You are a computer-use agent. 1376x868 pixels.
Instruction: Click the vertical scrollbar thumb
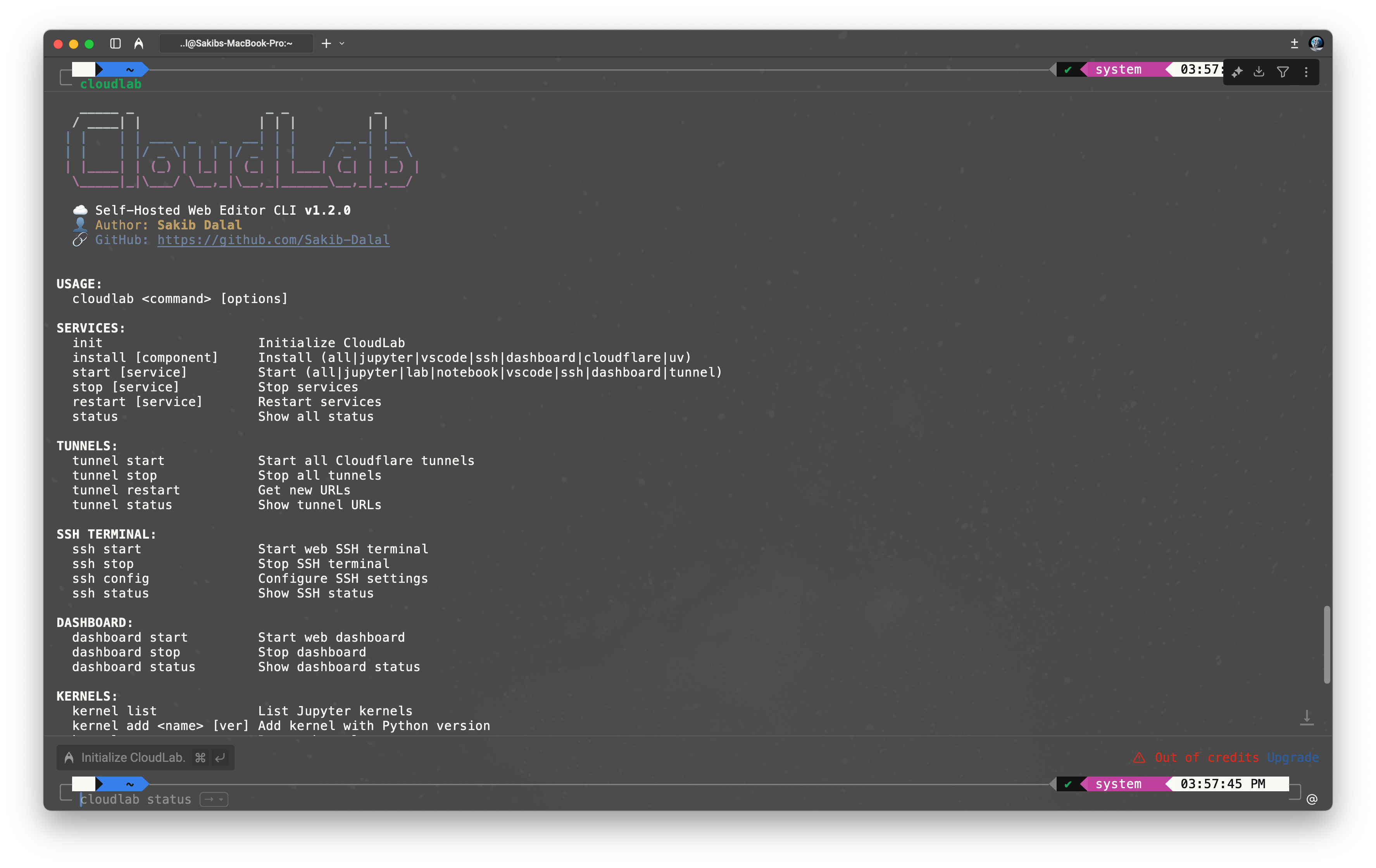pyautogui.click(x=1326, y=644)
